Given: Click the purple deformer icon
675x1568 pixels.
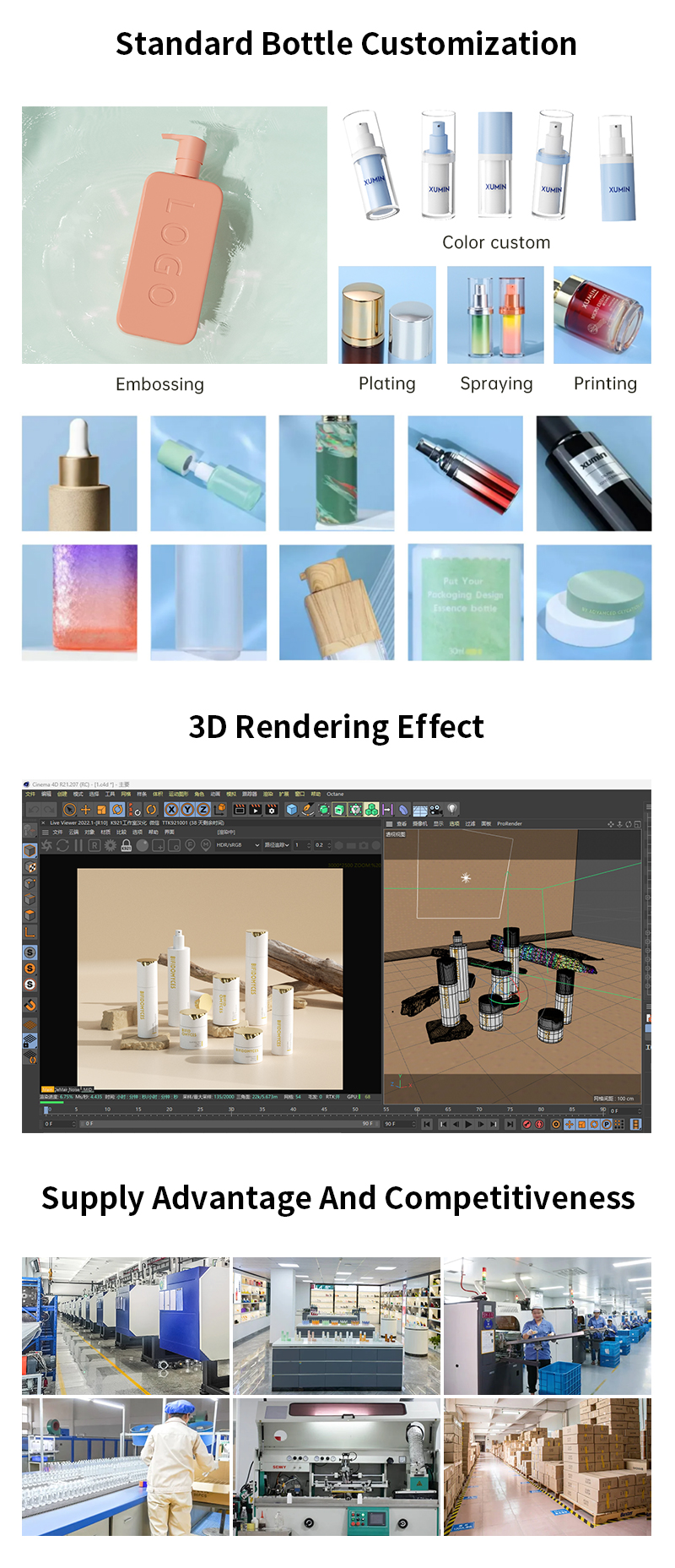Looking at the screenshot, I should click(x=402, y=809).
